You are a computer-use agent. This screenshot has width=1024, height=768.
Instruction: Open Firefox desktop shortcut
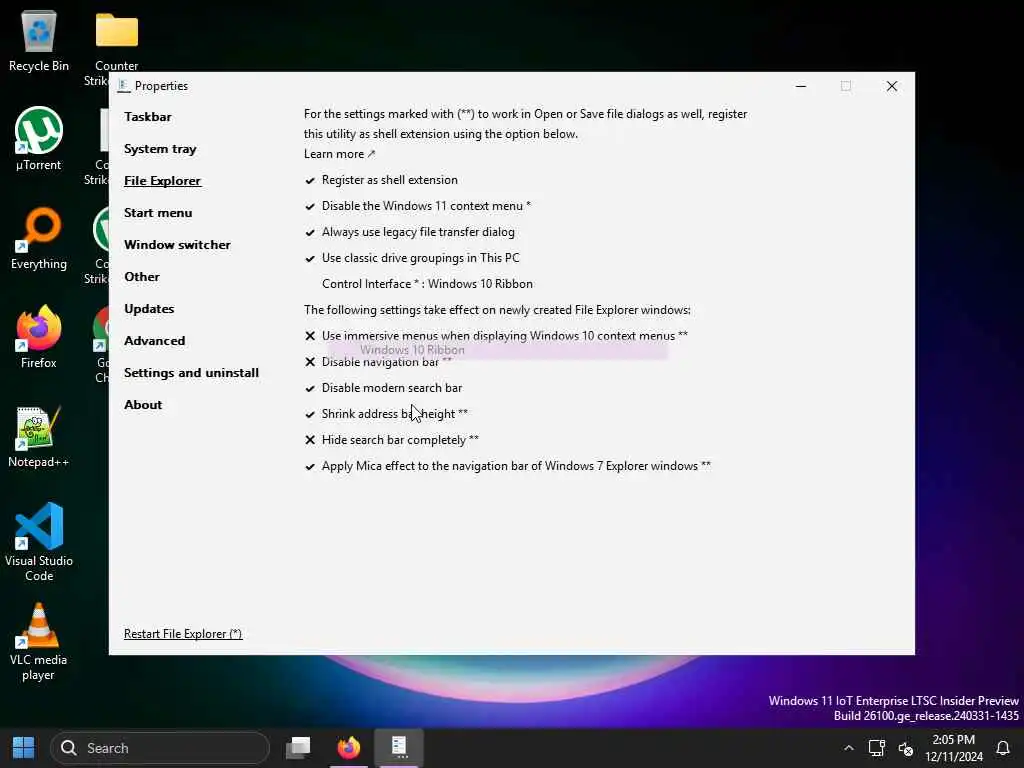coord(39,337)
